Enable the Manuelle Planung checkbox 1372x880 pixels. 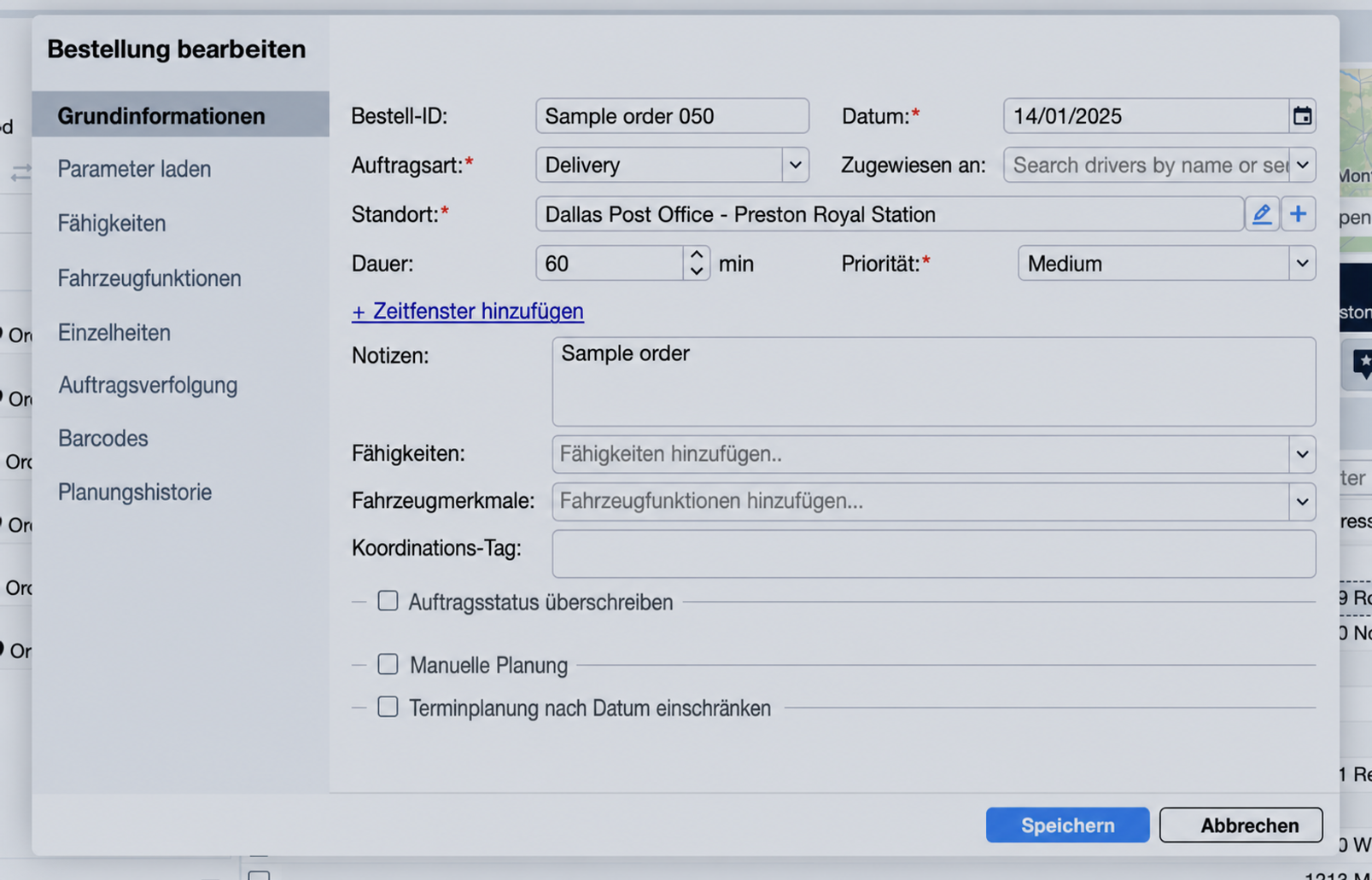[x=388, y=664]
